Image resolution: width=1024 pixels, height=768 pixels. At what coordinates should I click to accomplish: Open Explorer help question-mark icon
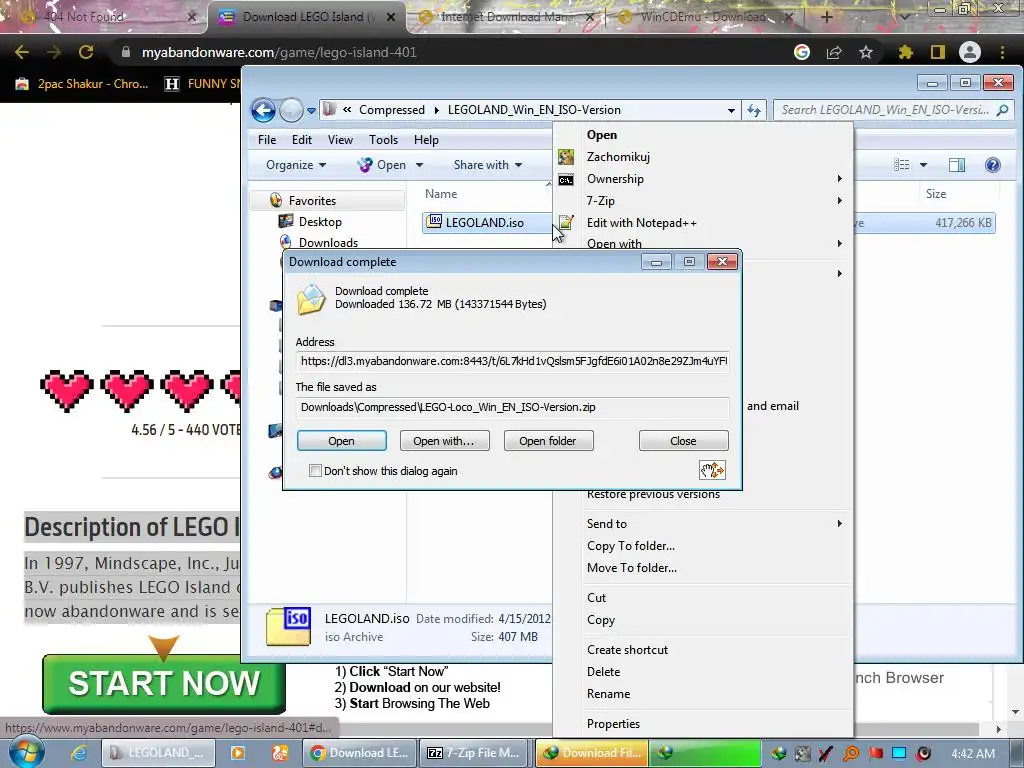coord(993,165)
